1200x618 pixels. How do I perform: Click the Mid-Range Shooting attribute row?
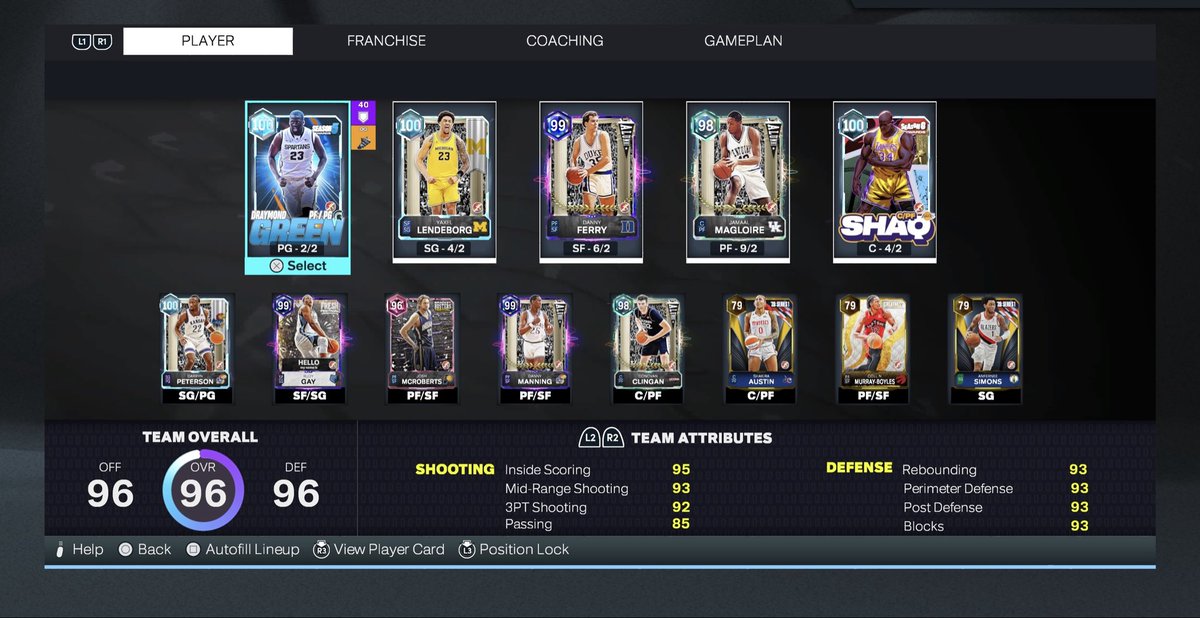(x=597, y=489)
